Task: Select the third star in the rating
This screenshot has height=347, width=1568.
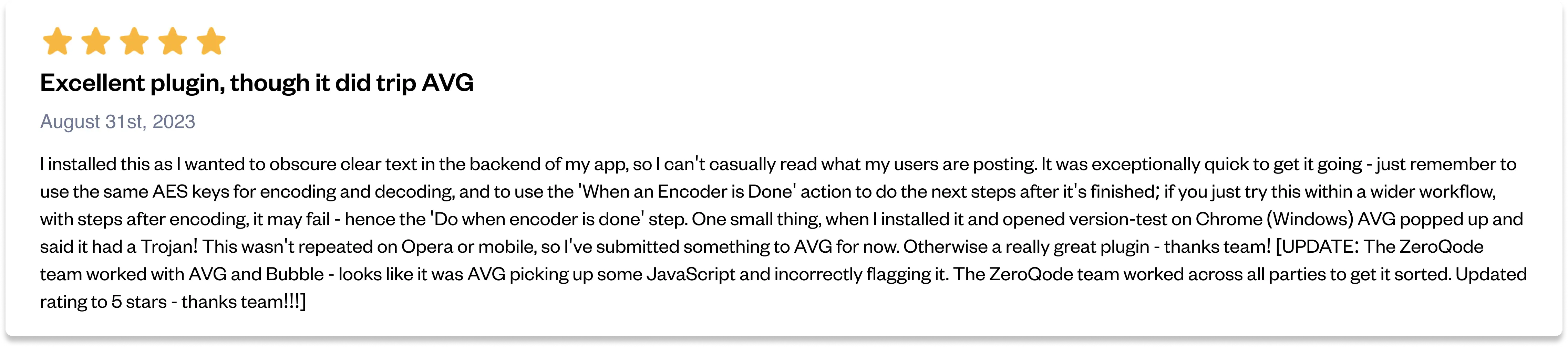Action: (135, 41)
